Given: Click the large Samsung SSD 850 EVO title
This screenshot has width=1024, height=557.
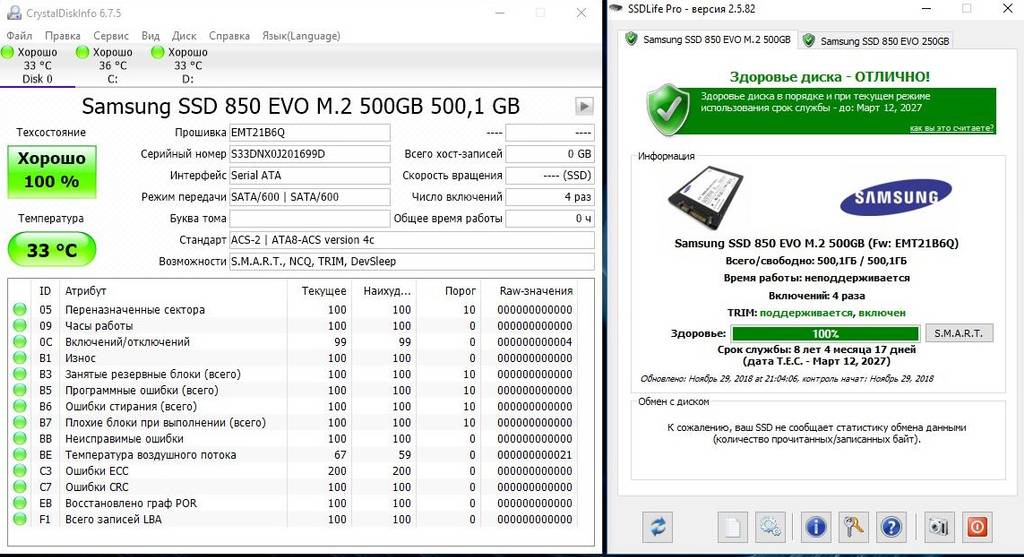Looking at the screenshot, I should tap(300, 106).
